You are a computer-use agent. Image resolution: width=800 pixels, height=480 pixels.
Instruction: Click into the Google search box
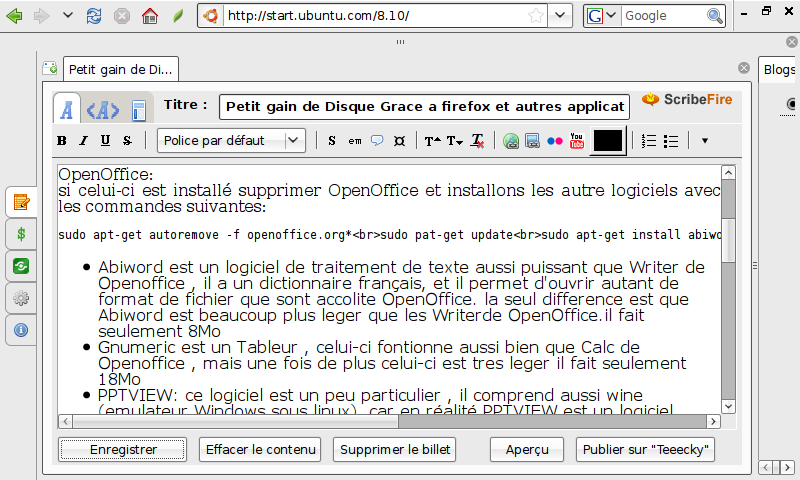pos(662,16)
